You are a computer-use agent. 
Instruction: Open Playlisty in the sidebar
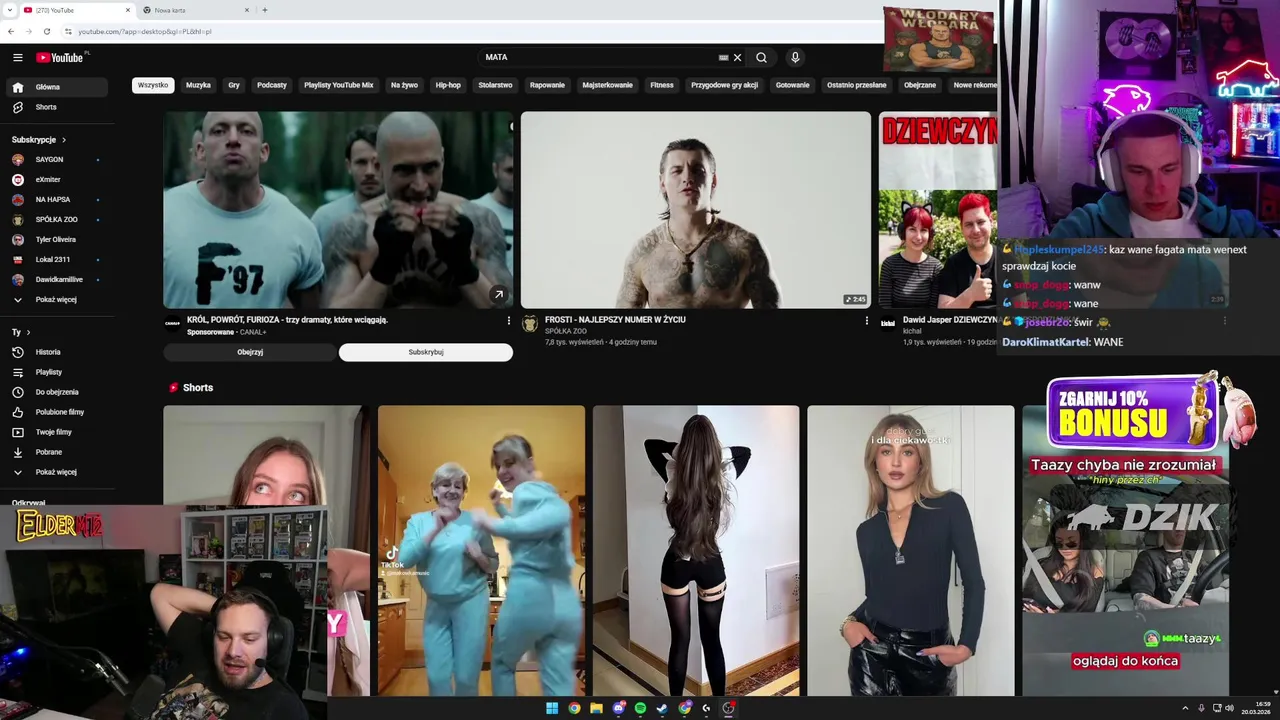coord(56,372)
